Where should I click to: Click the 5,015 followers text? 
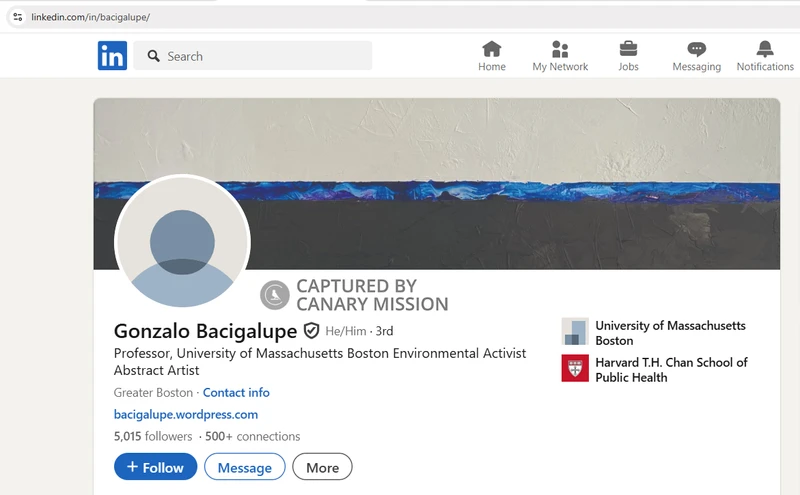pyautogui.click(x=153, y=436)
